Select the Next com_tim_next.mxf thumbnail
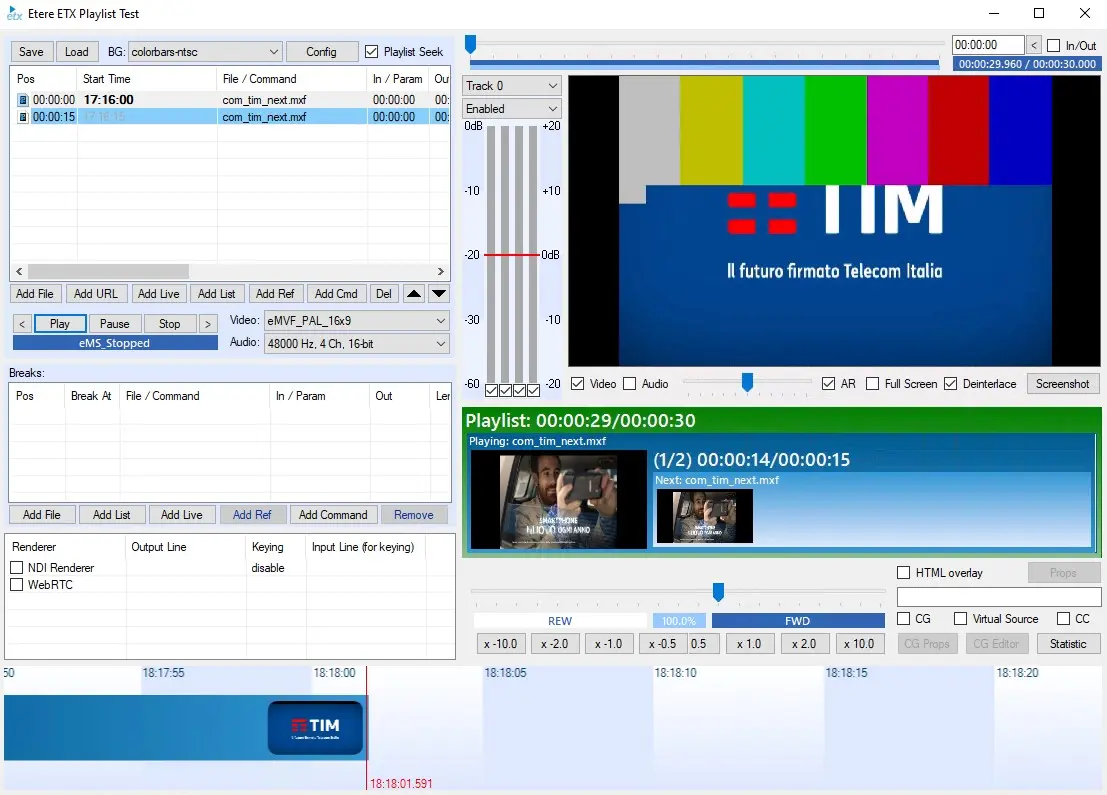The image size is (1107, 795). (x=704, y=516)
